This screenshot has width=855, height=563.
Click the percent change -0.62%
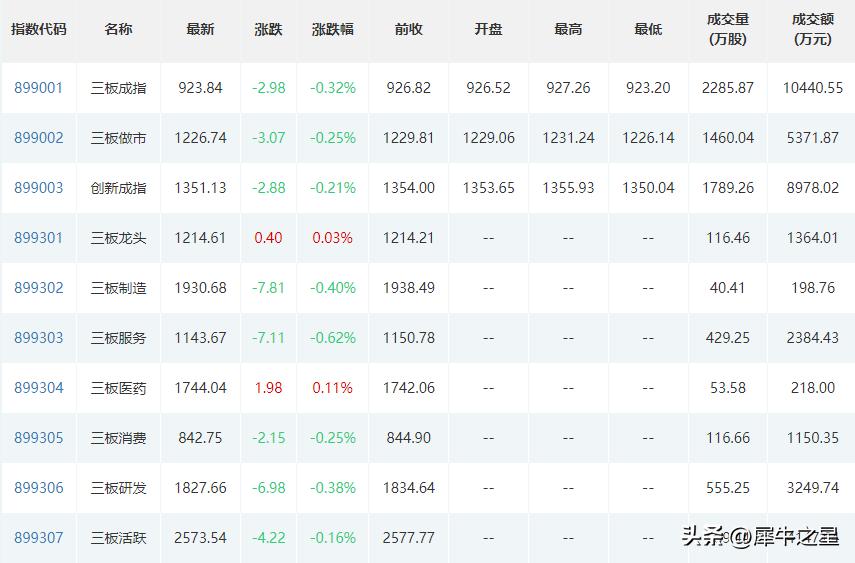pos(333,338)
